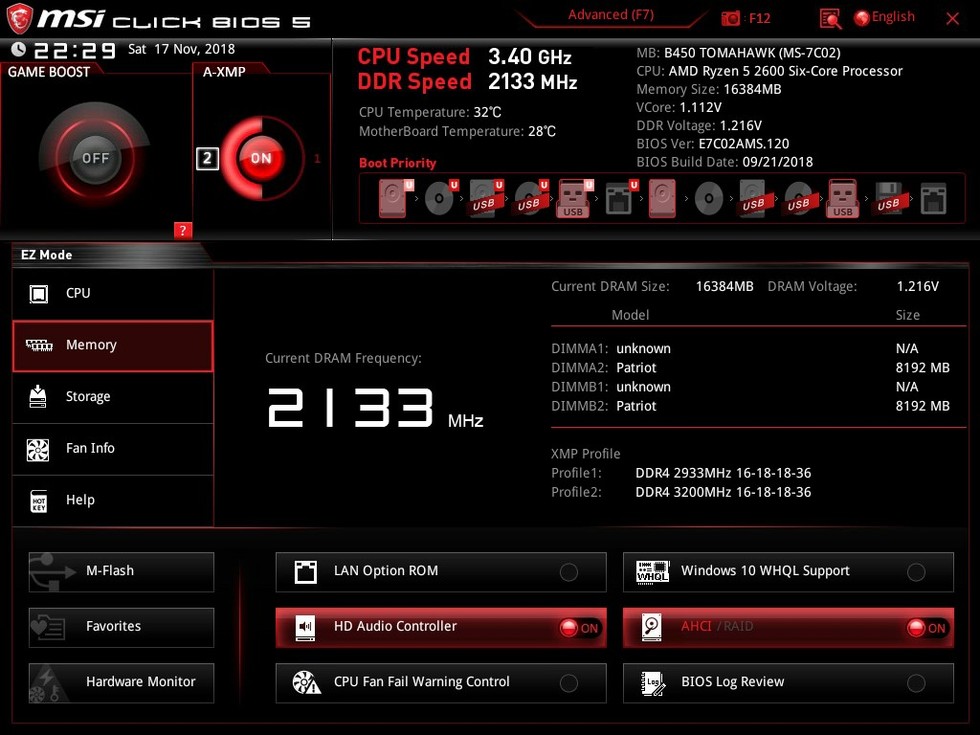The height and width of the screenshot is (735, 980).
Task: Select the legacy hard disk boot icon
Action: [x=662, y=198]
